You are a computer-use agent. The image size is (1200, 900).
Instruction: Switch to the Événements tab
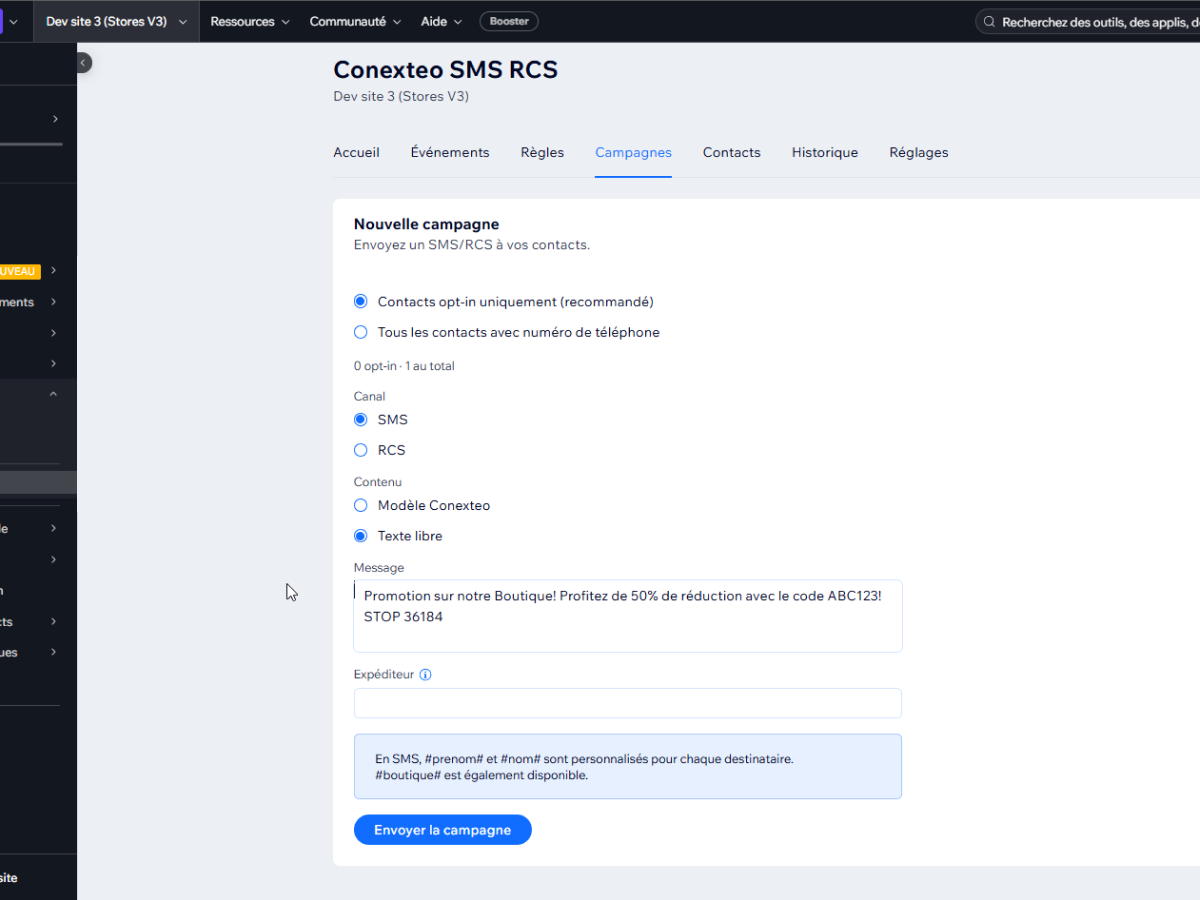point(450,152)
